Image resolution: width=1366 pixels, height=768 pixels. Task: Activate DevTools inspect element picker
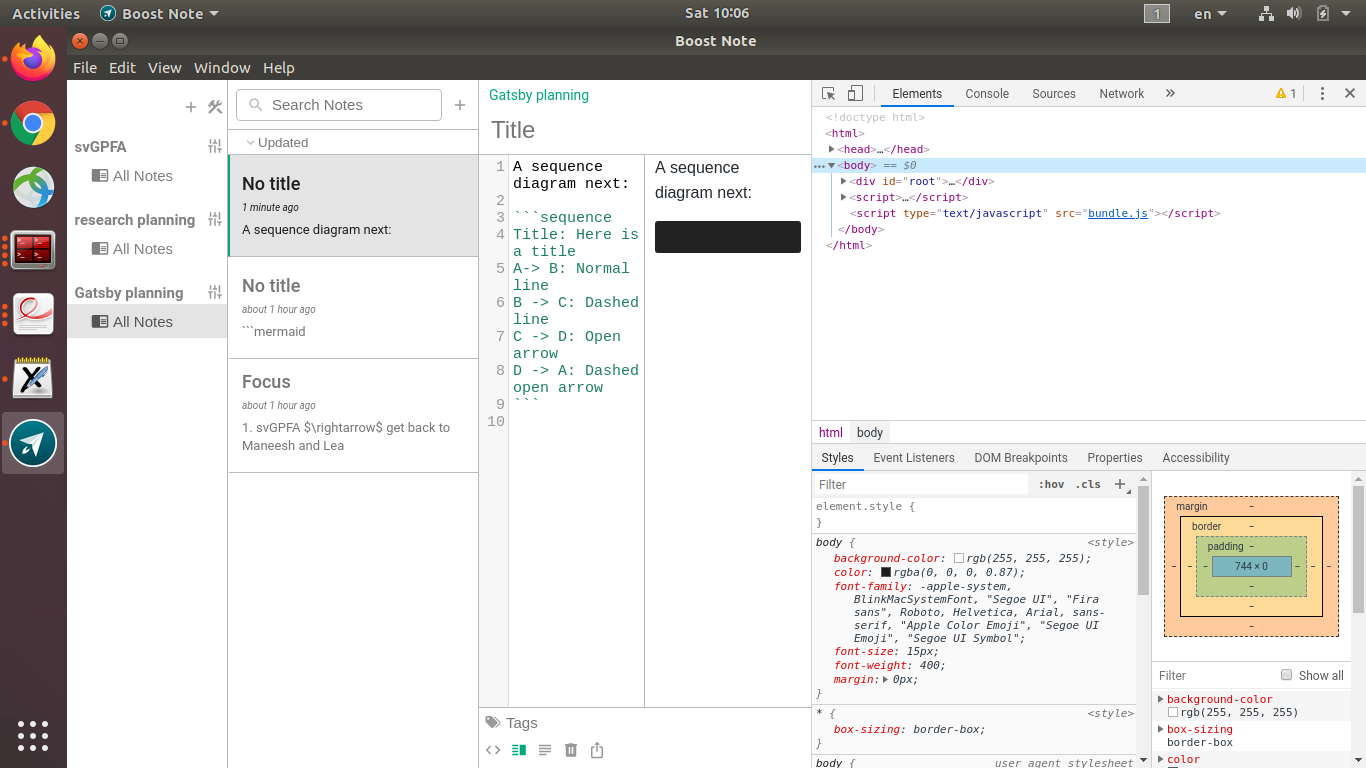pyautogui.click(x=829, y=93)
